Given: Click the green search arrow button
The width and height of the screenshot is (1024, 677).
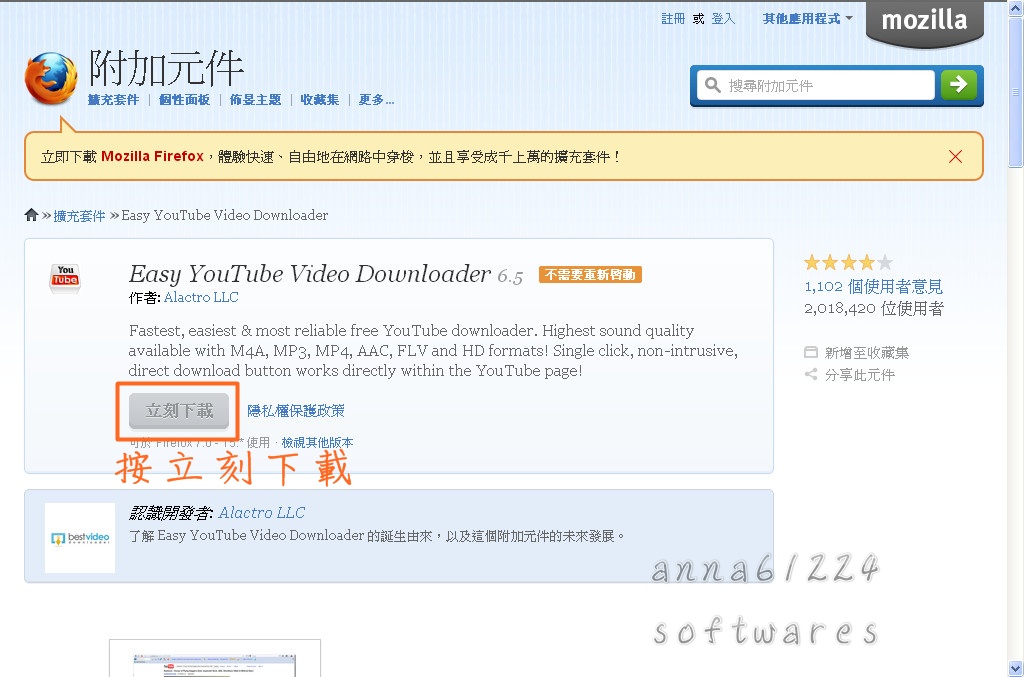Looking at the screenshot, I should coord(959,85).
